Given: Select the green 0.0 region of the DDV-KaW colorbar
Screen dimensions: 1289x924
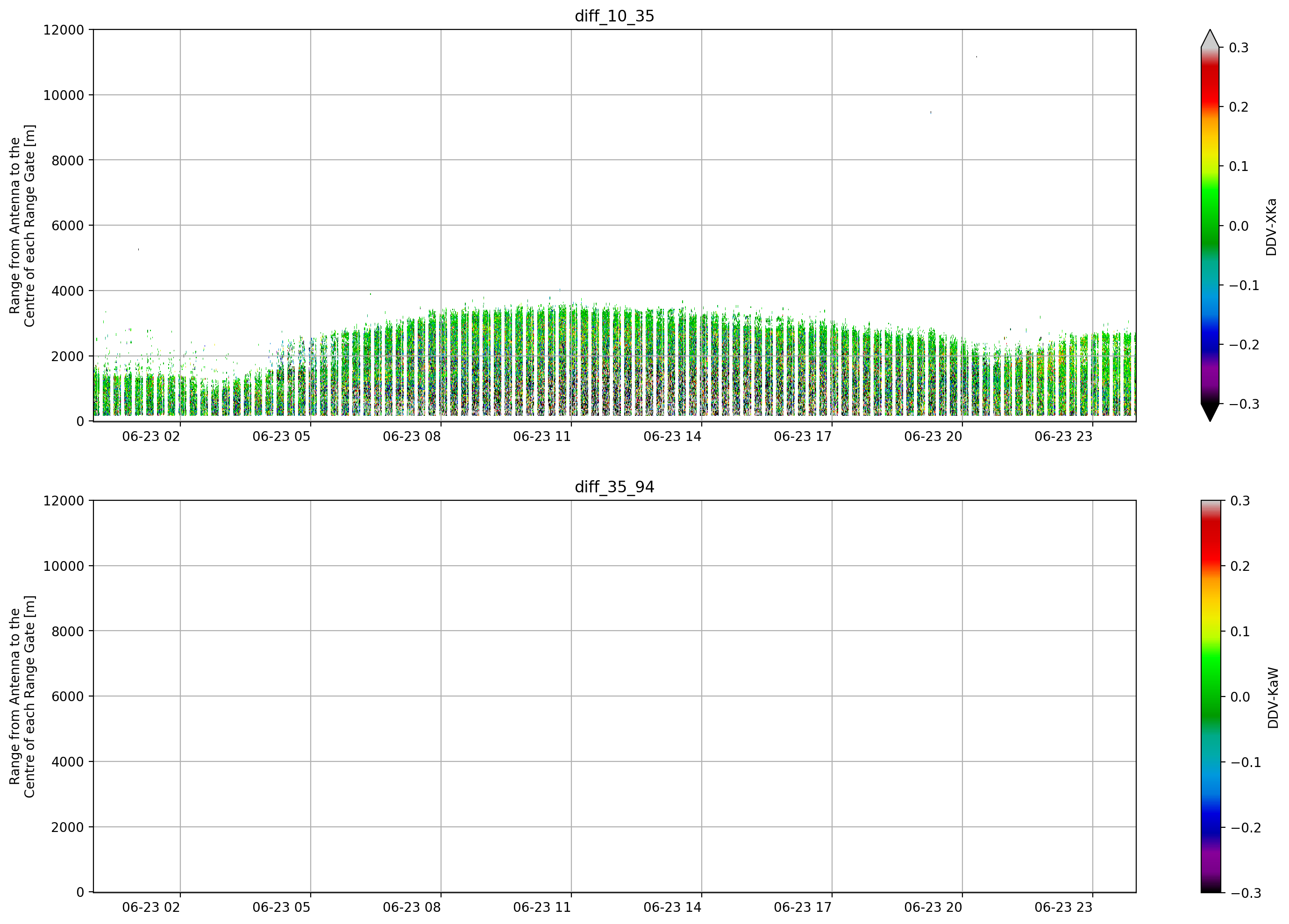Looking at the screenshot, I should click(1211, 696).
